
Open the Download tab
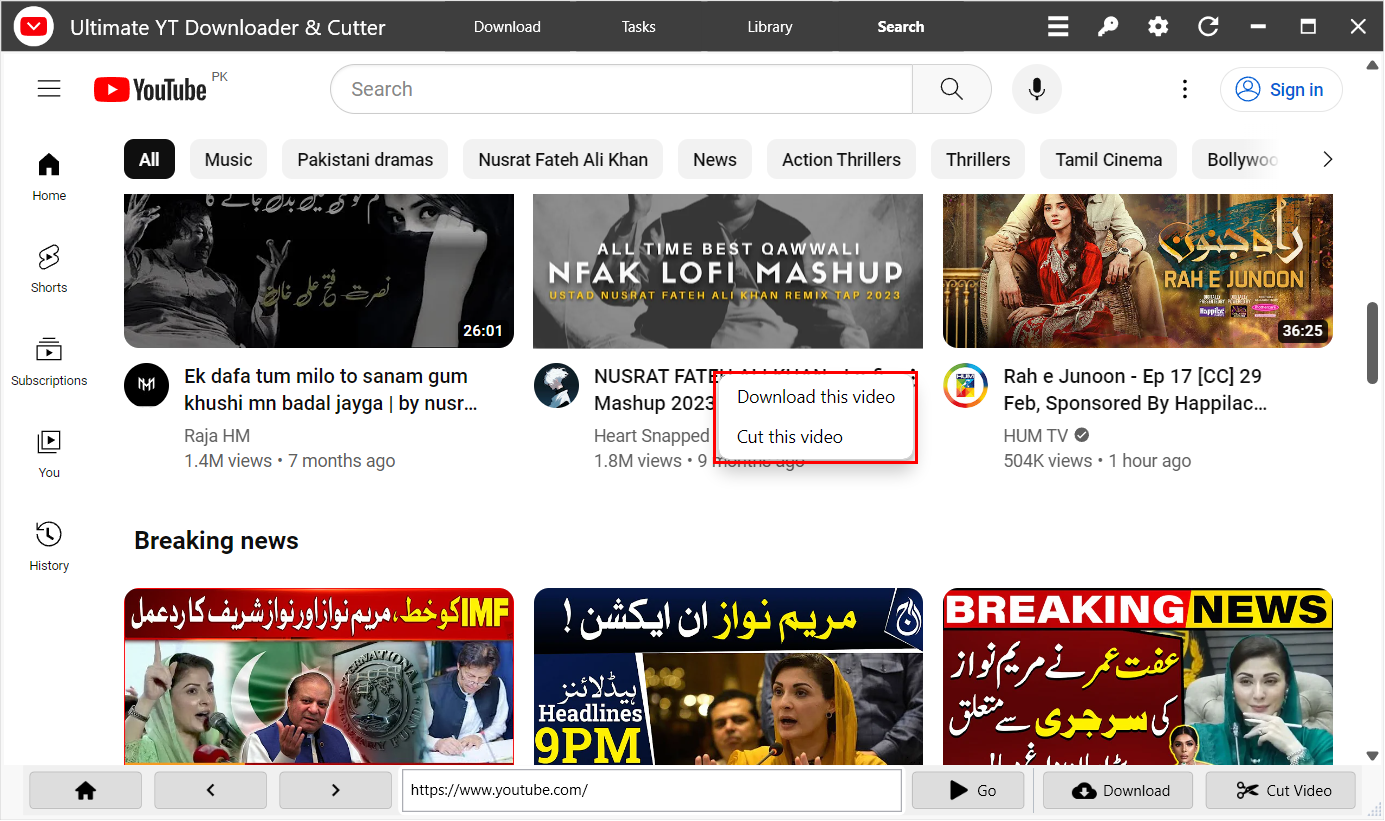click(507, 27)
